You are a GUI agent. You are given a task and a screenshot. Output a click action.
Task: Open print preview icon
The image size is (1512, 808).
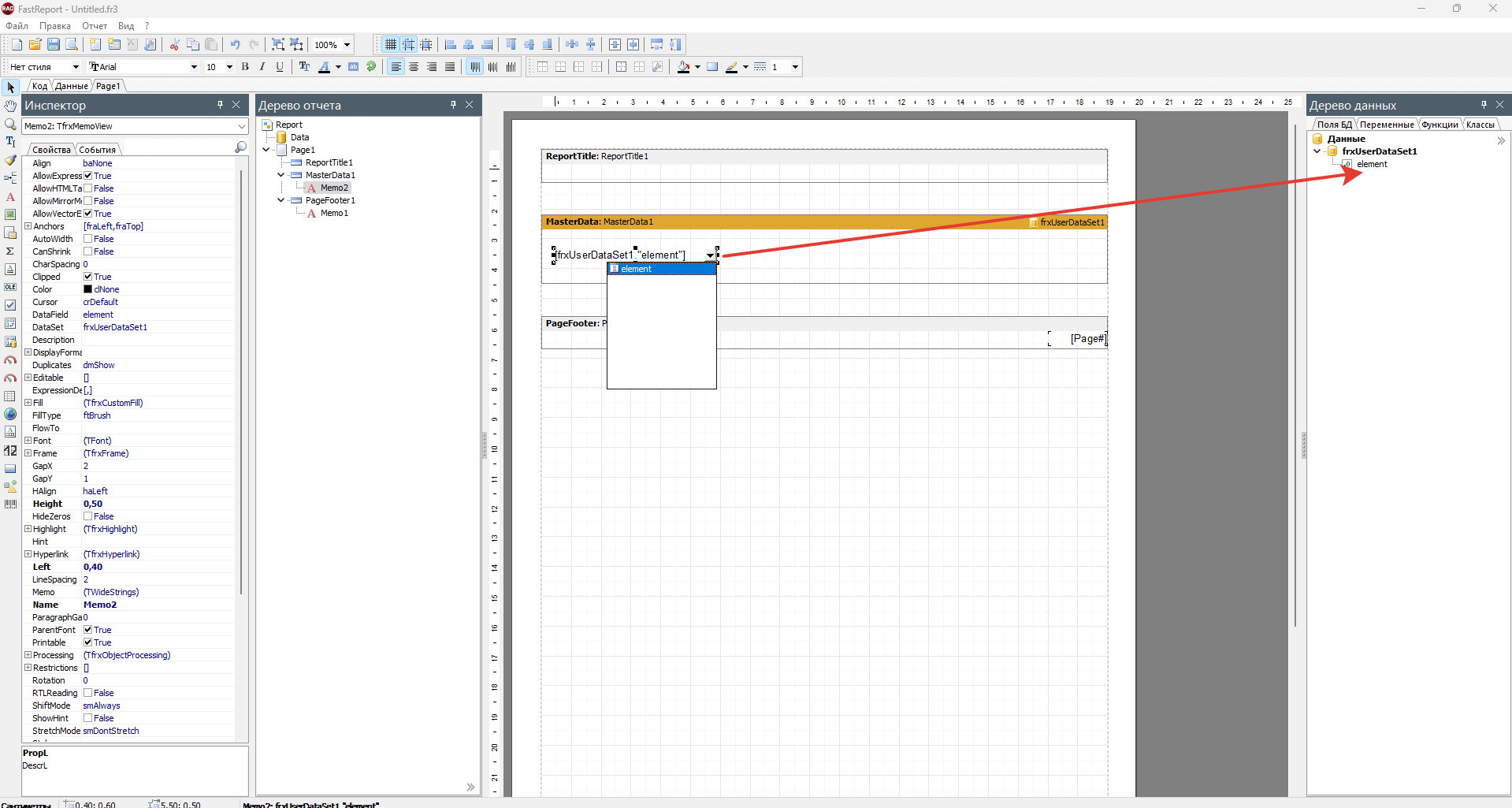pyautogui.click(x=71, y=45)
